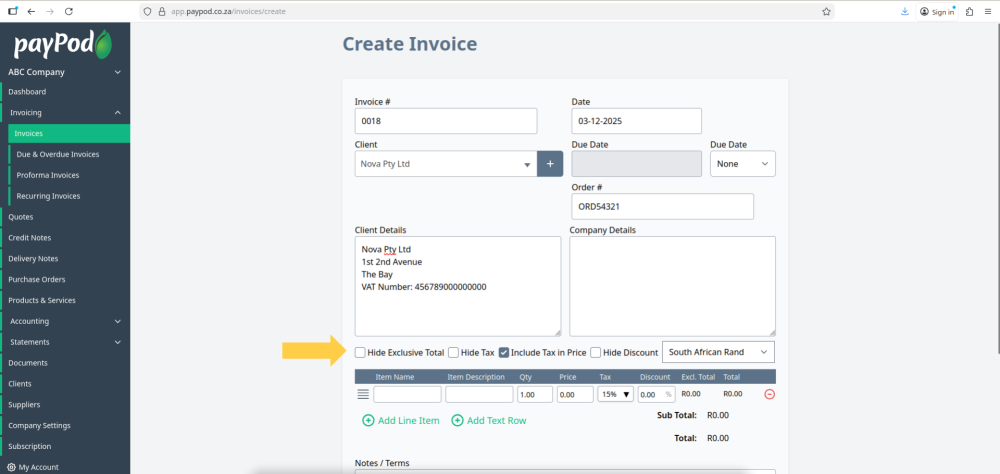This screenshot has width=1000, height=474.
Task: Open South African Rand currency dropdown
Action: pyautogui.click(x=719, y=352)
